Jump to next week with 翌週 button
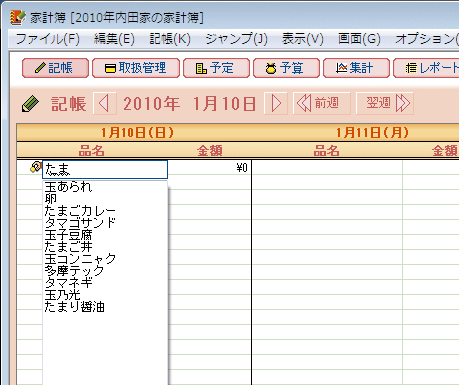The height and width of the screenshot is (385, 459). 385,103
